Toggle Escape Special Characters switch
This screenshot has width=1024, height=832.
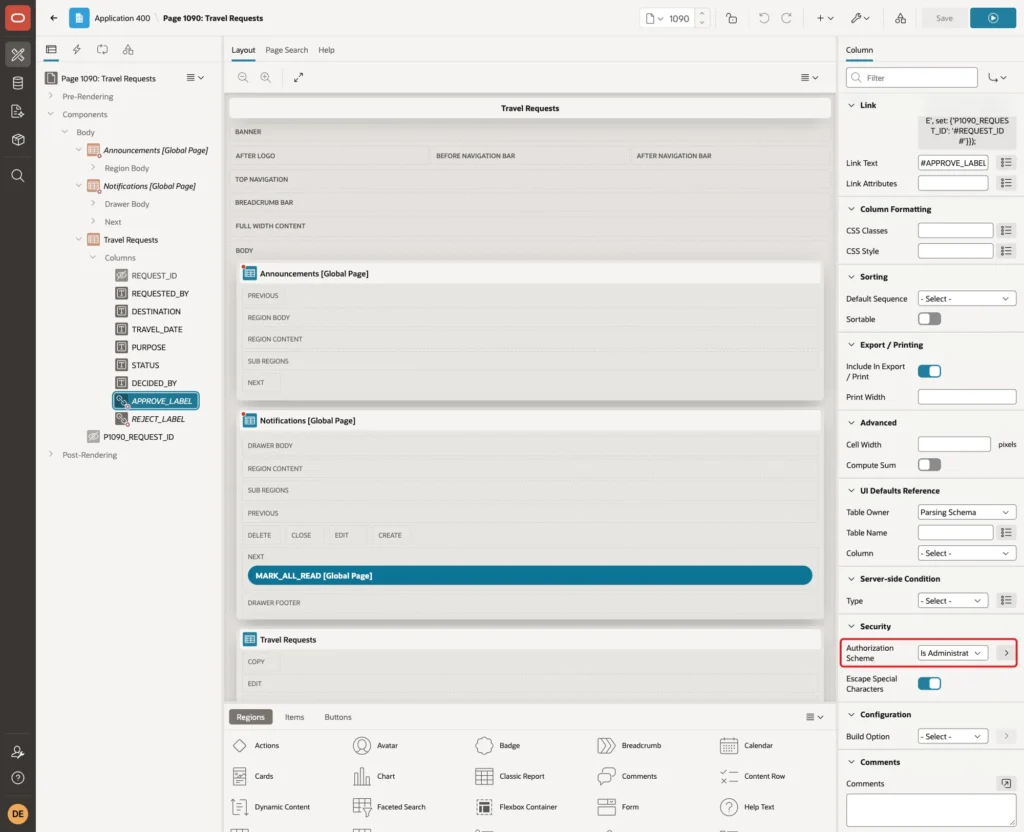[x=929, y=683]
